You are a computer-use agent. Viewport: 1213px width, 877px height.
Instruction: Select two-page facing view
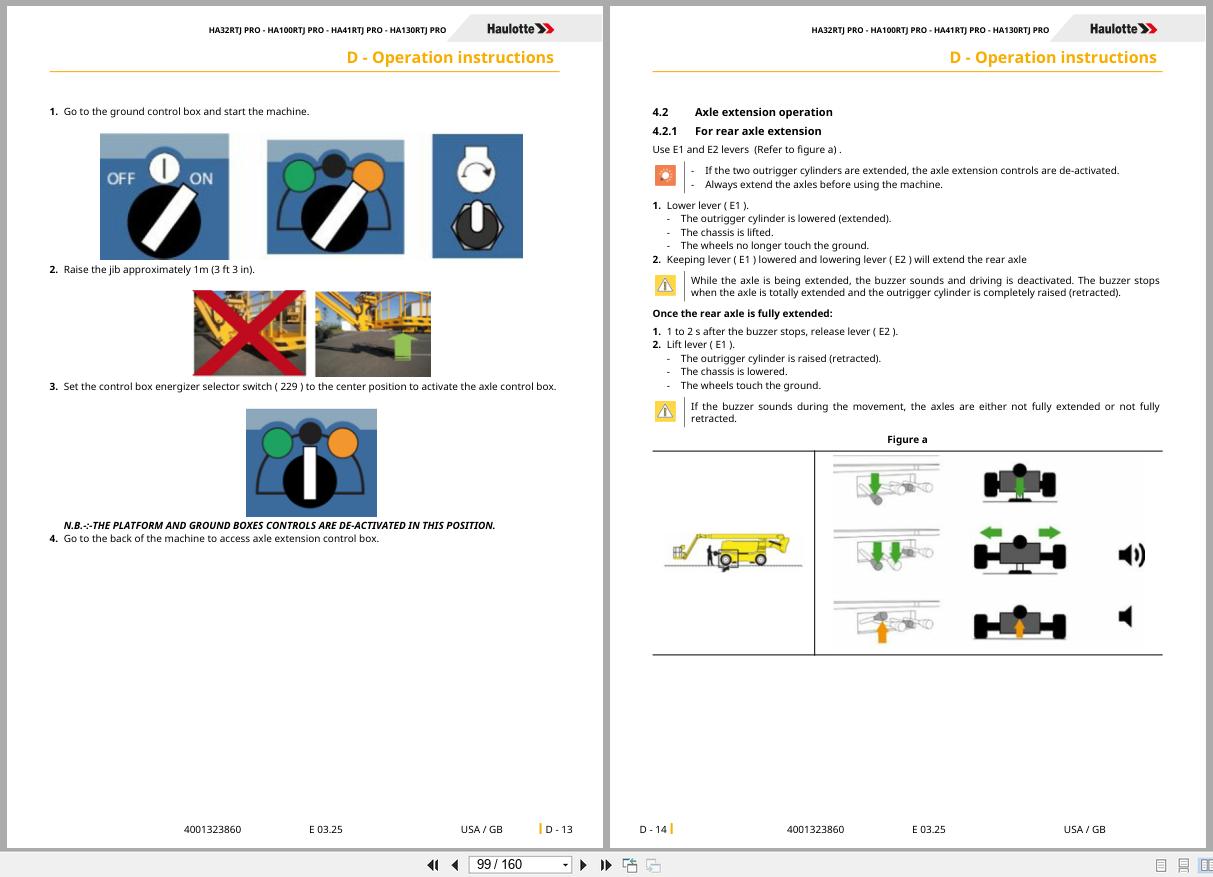pyautogui.click(x=1205, y=865)
